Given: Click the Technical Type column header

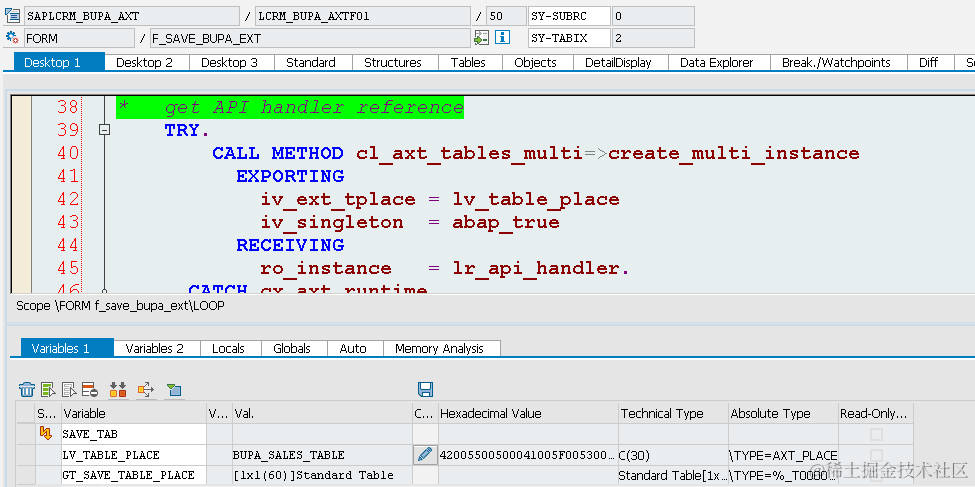Looking at the screenshot, I should 673,414.
